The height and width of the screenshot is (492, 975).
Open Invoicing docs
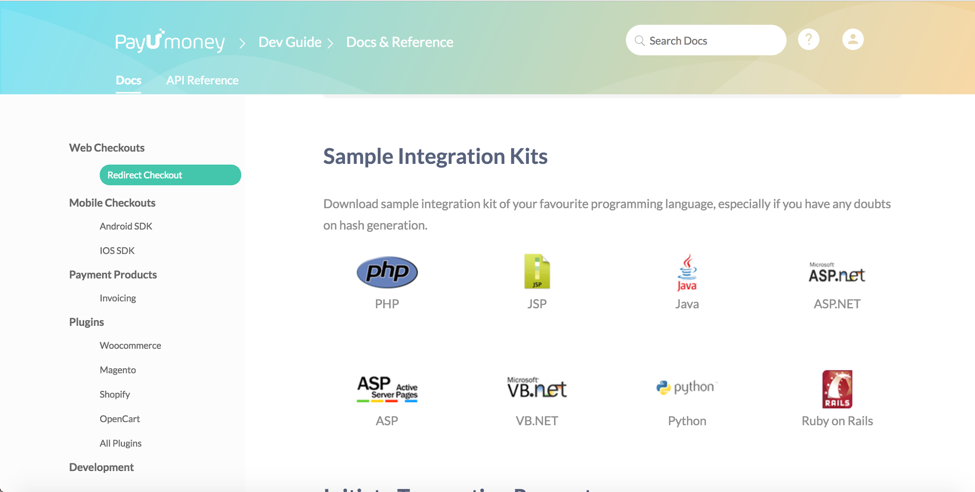point(118,299)
